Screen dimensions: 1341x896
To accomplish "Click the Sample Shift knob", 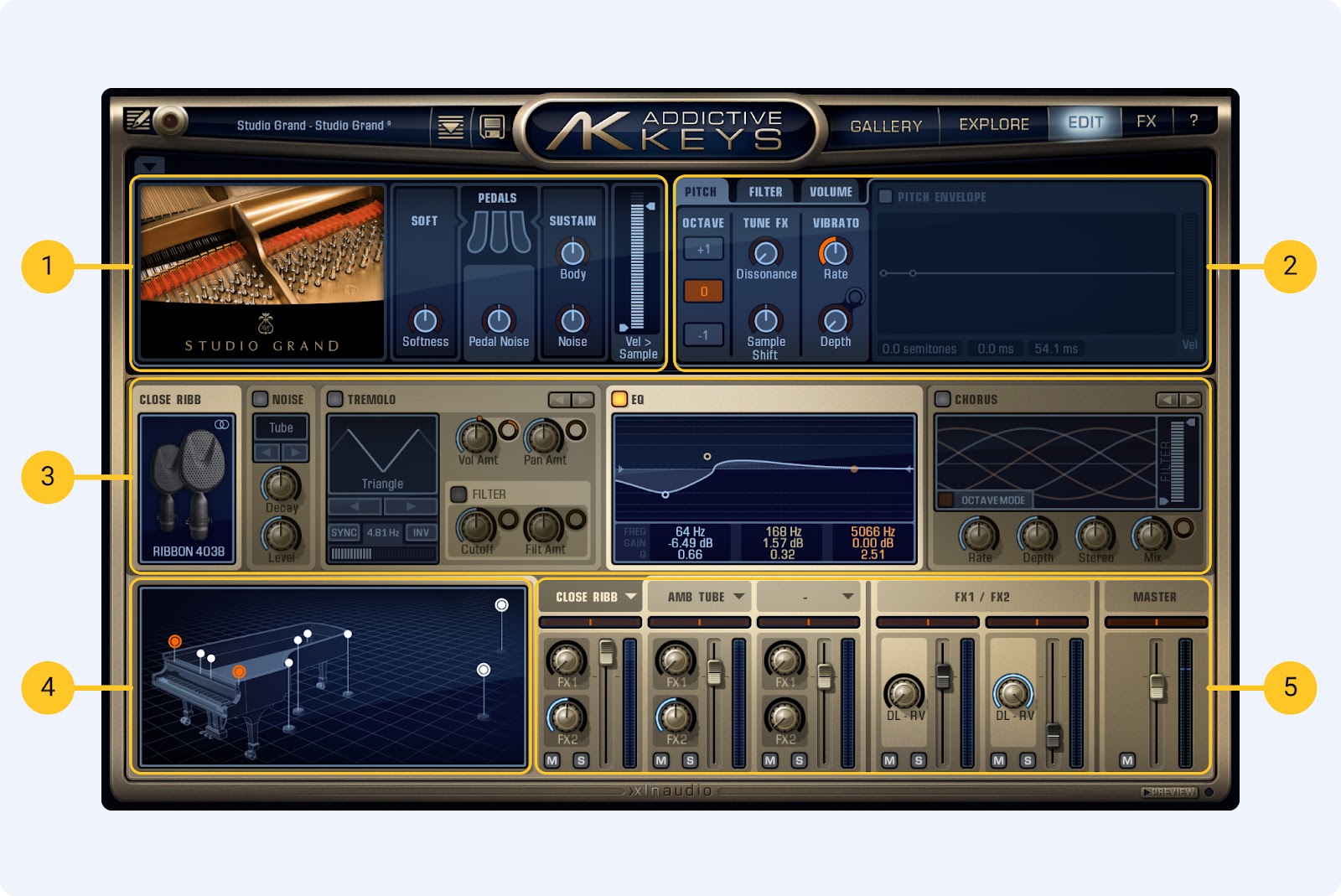I will coord(765,319).
